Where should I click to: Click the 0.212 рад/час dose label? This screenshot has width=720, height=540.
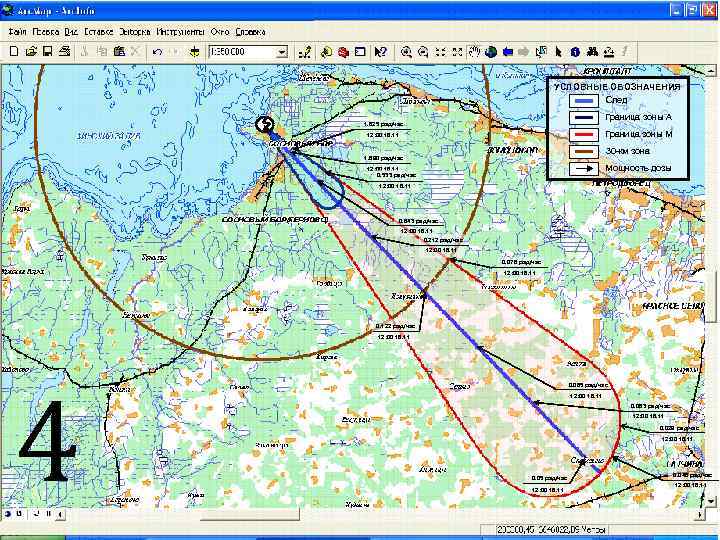[x=441, y=240]
